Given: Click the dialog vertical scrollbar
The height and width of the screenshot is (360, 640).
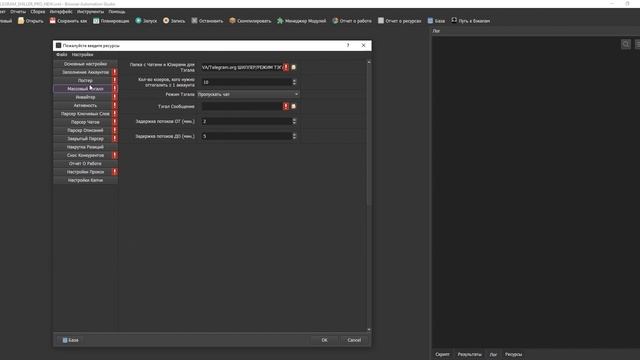Looking at the screenshot, I should coord(369,135).
